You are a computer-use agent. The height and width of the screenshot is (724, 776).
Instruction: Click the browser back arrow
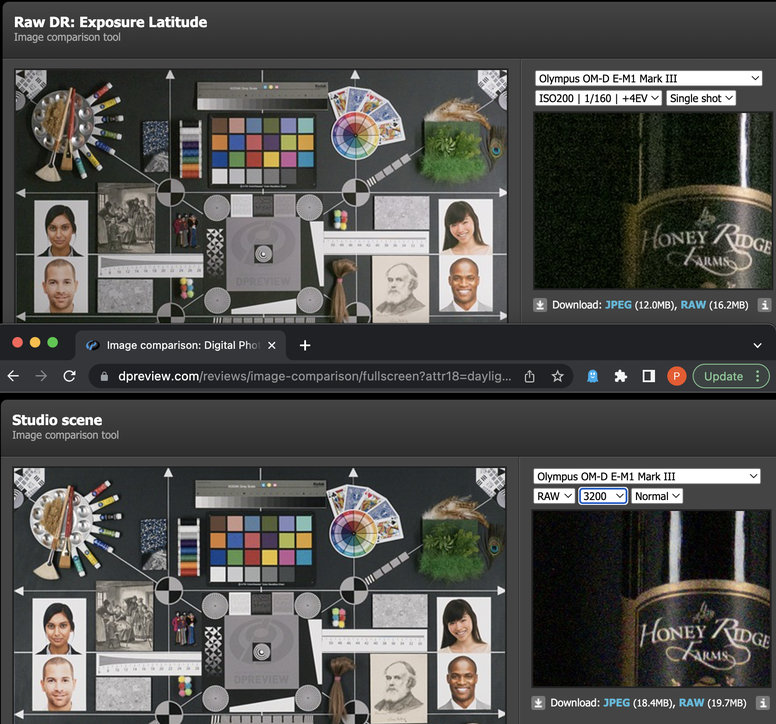pyautogui.click(x=14, y=376)
